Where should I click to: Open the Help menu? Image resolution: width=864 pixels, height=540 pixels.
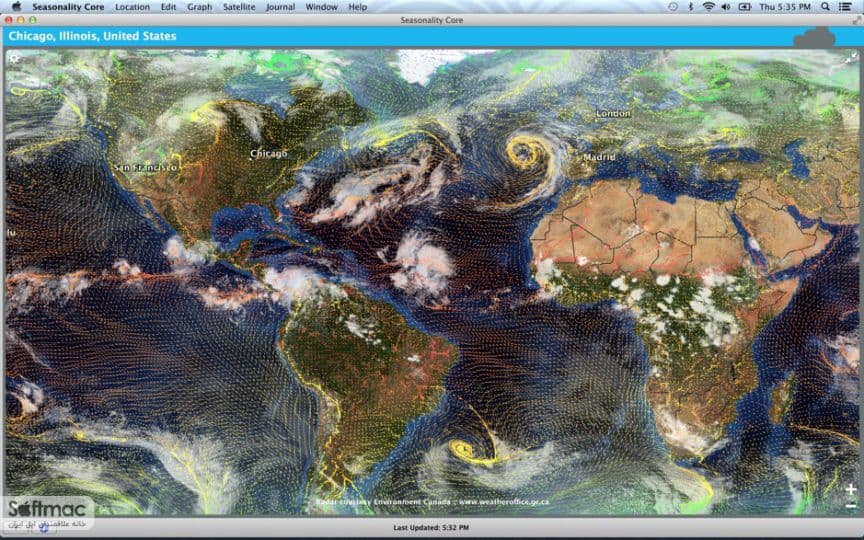tap(358, 7)
